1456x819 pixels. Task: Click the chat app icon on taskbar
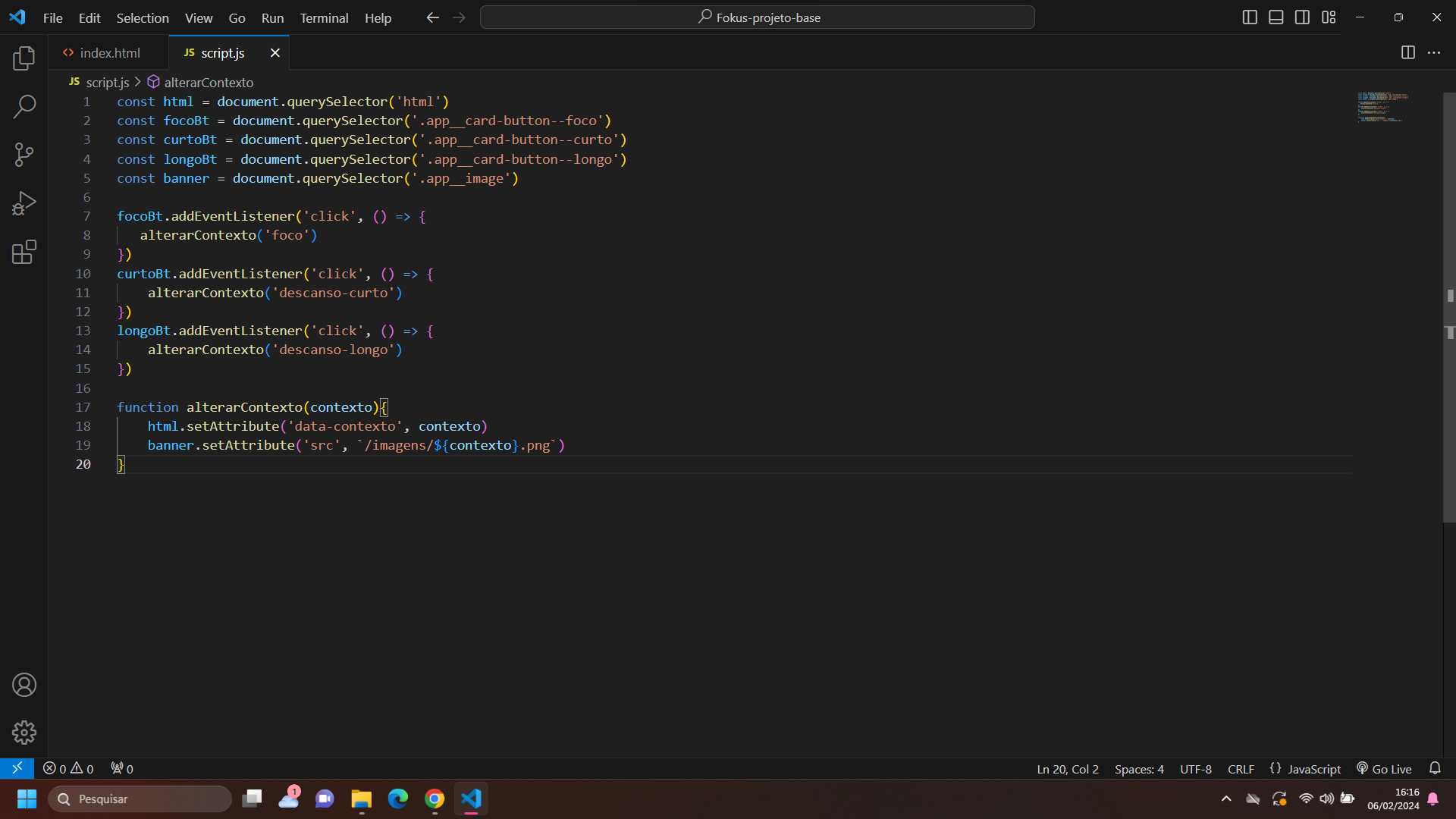[325, 799]
